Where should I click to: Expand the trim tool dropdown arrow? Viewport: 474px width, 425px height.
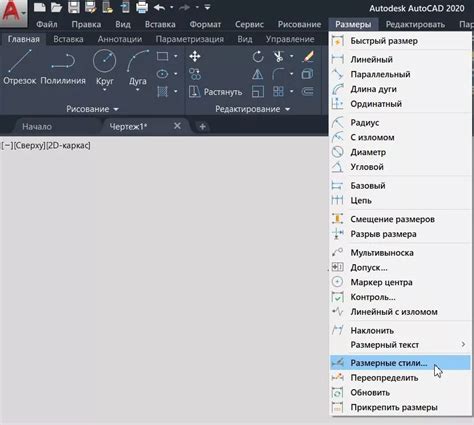click(x=292, y=56)
